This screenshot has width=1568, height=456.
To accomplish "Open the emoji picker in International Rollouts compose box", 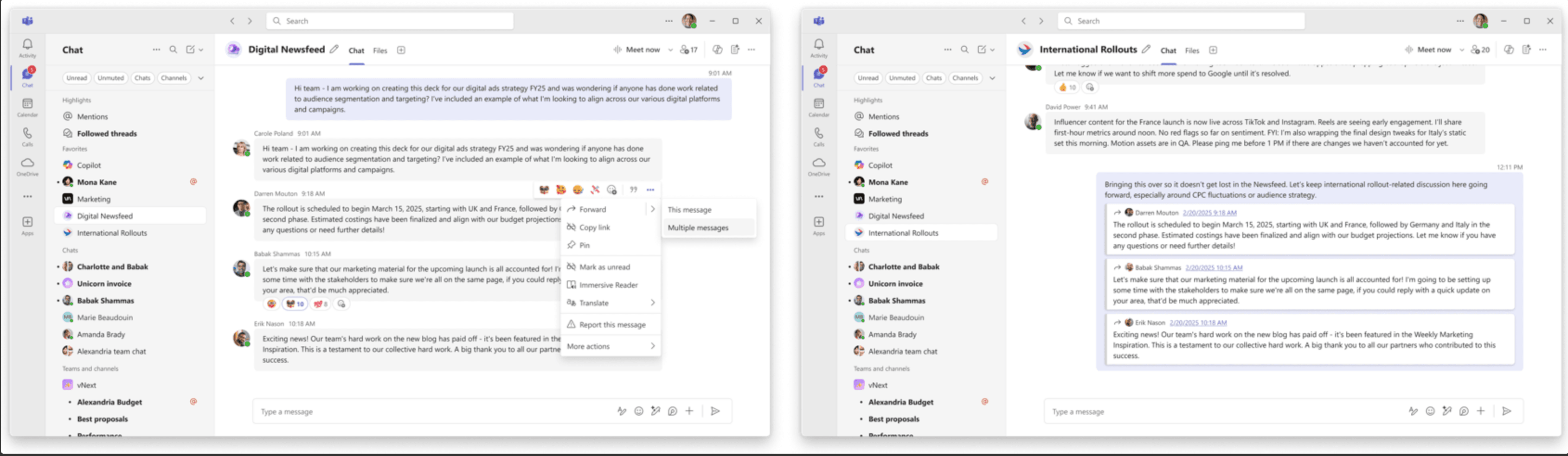I will pyautogui.click(x=1430, y=412).
